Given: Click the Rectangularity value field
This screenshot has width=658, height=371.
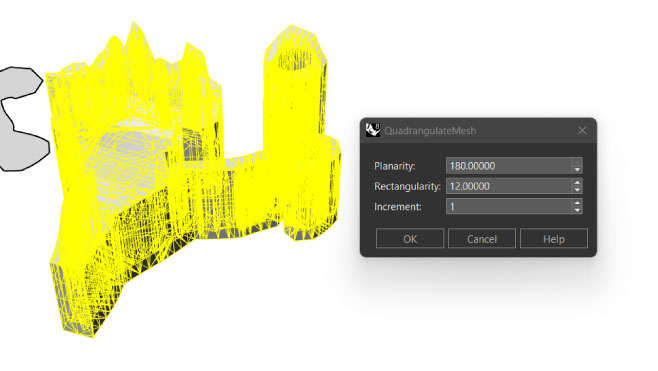Looking at the screenshot, I should click(x=509, y=186).
